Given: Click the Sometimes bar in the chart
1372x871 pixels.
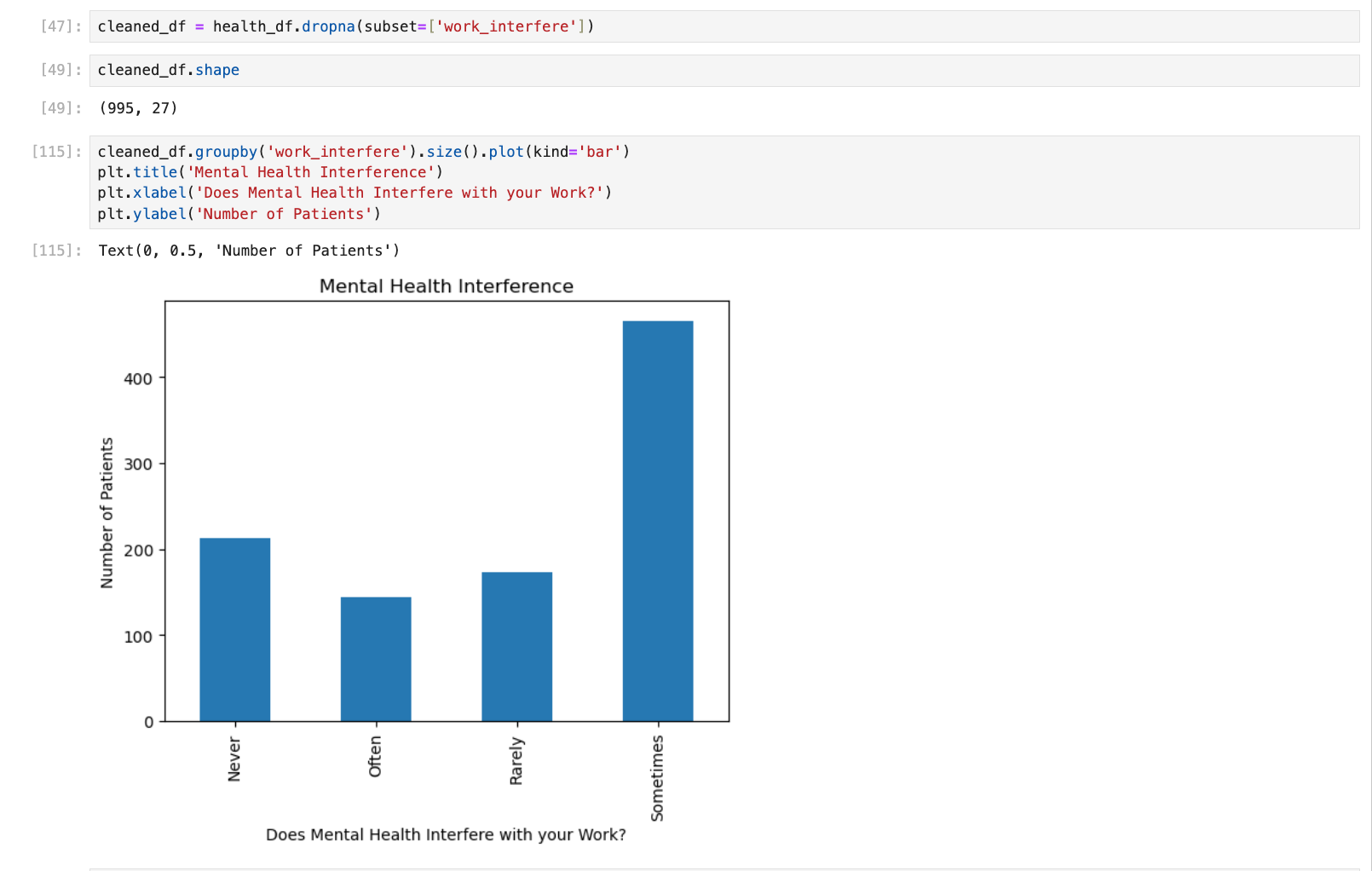Looking at the screenshot, I should (x=657, y=521).
